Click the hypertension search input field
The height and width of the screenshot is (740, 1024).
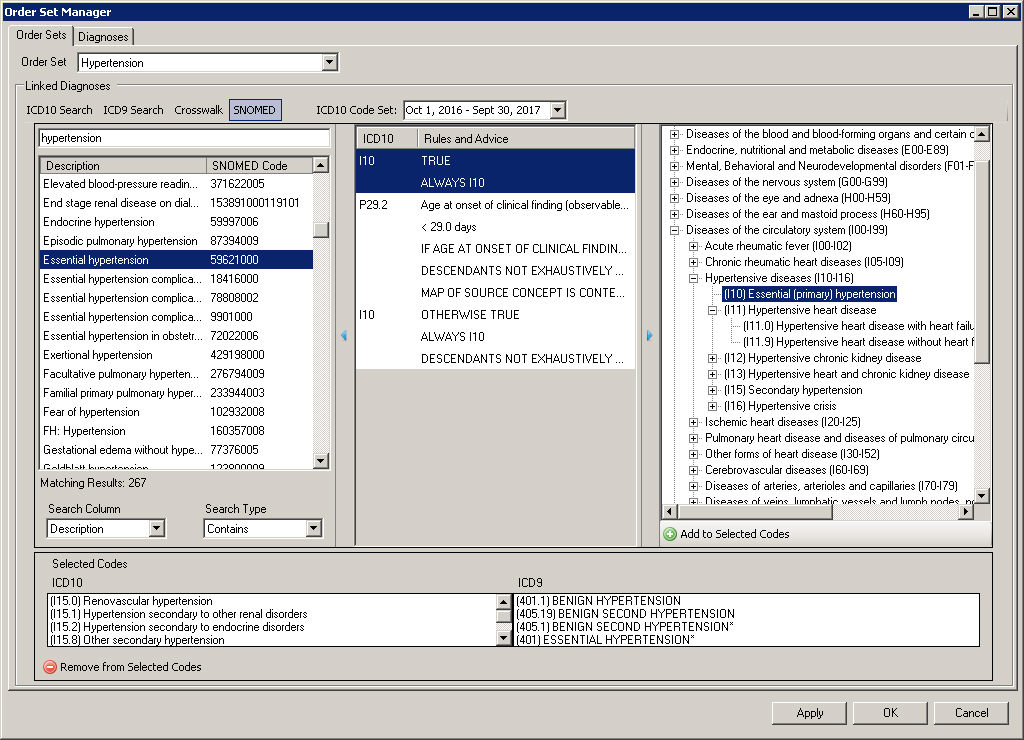click(184, 138)
